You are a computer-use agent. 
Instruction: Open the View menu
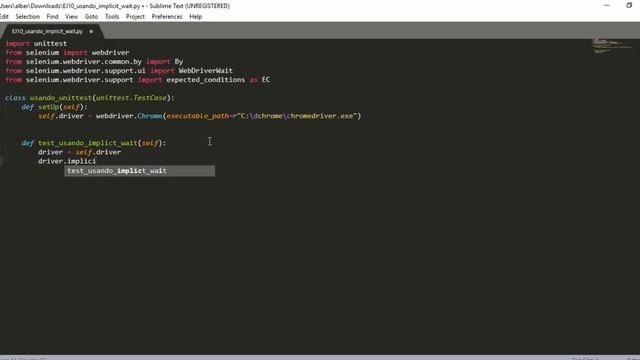click(71, 17)
